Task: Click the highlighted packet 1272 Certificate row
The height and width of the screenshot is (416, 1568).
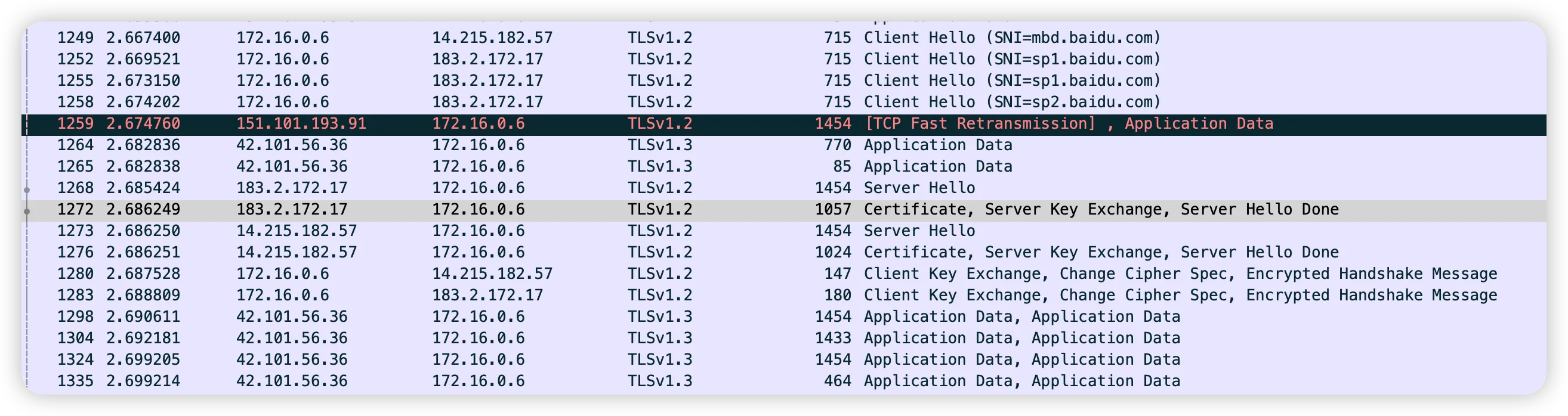Action: 1100,209
